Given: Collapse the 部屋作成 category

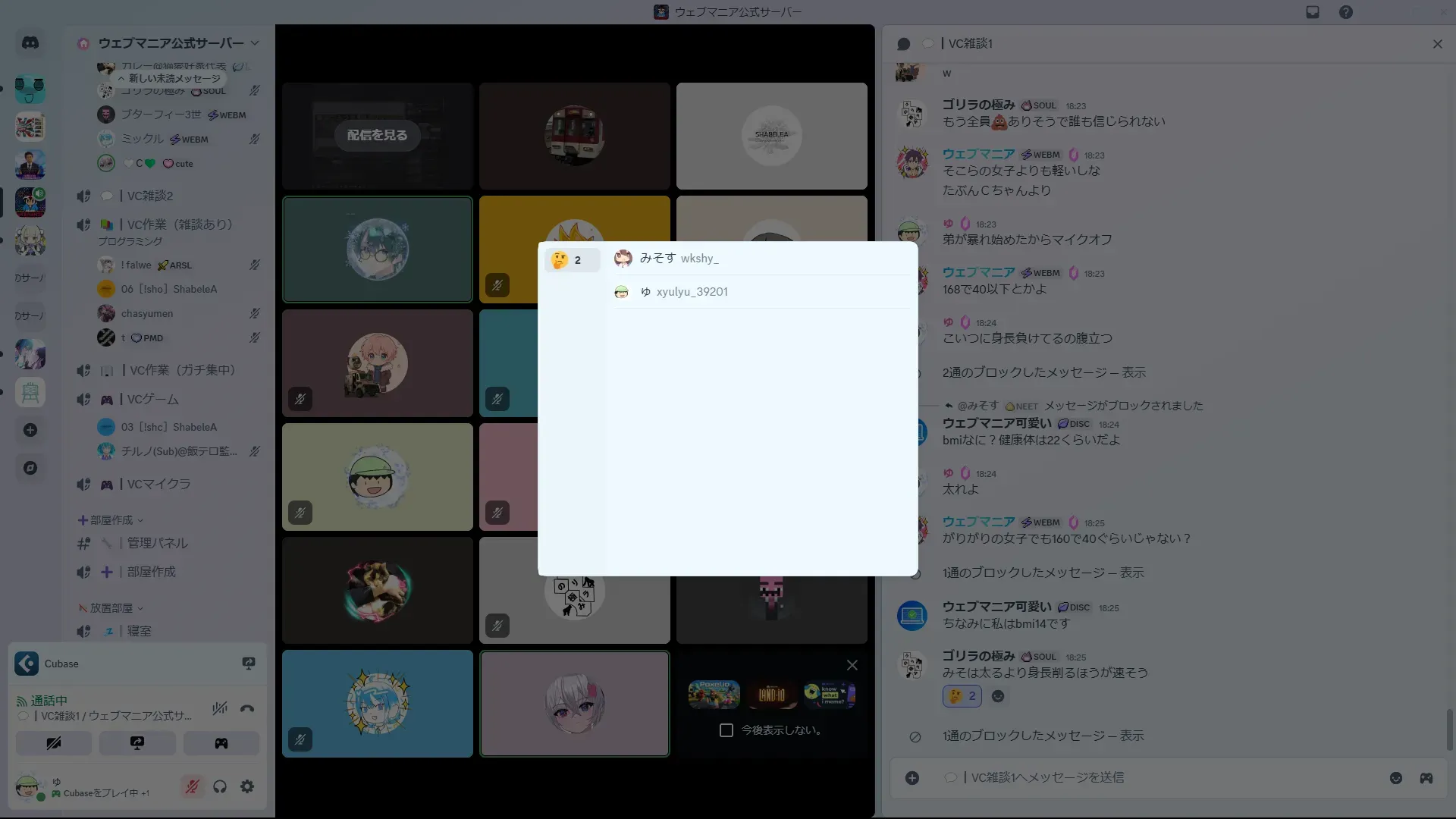Looking at the screenshot, I should tap(111, 520).
